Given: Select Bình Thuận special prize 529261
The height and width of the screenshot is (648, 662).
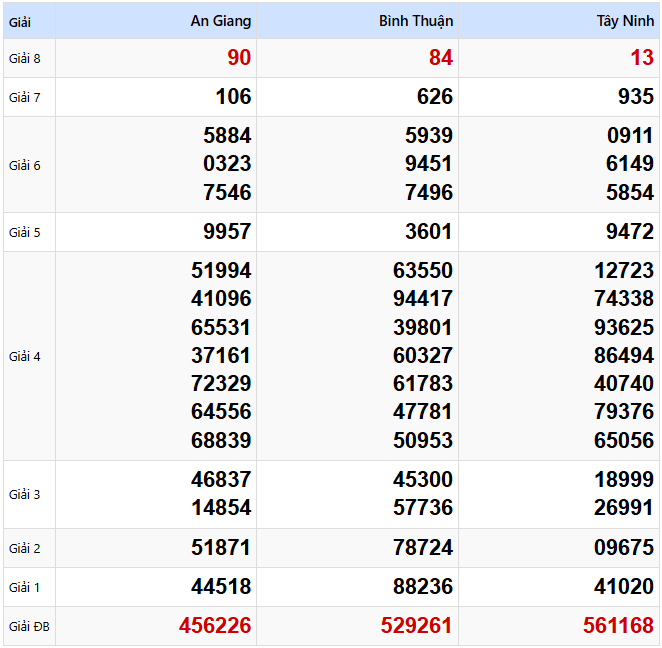Looking at the screenshot, I should click(416, 626).
